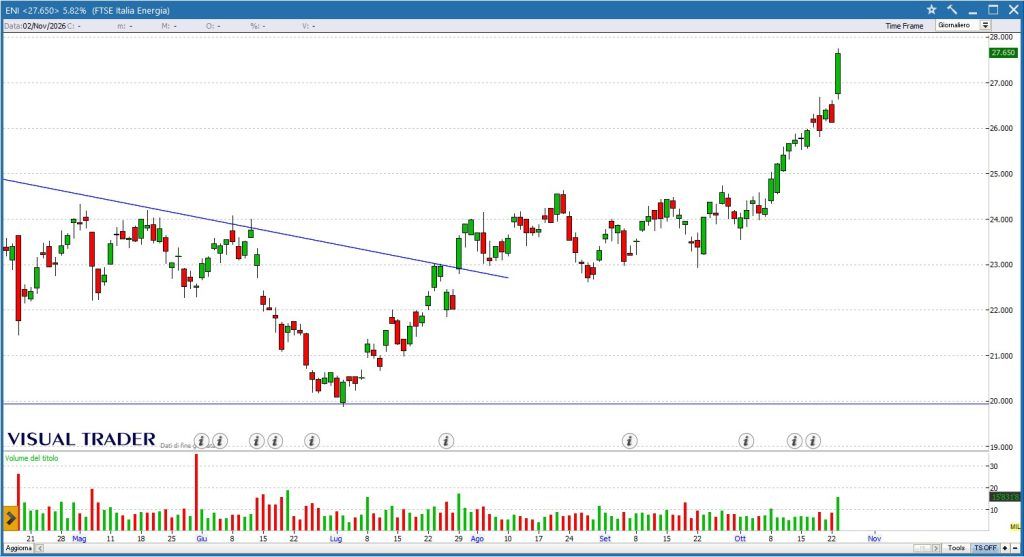This screenshot has height=557, width=1024.
Task: Click the ENI title text in the title bar
Action: click(88, 10)
